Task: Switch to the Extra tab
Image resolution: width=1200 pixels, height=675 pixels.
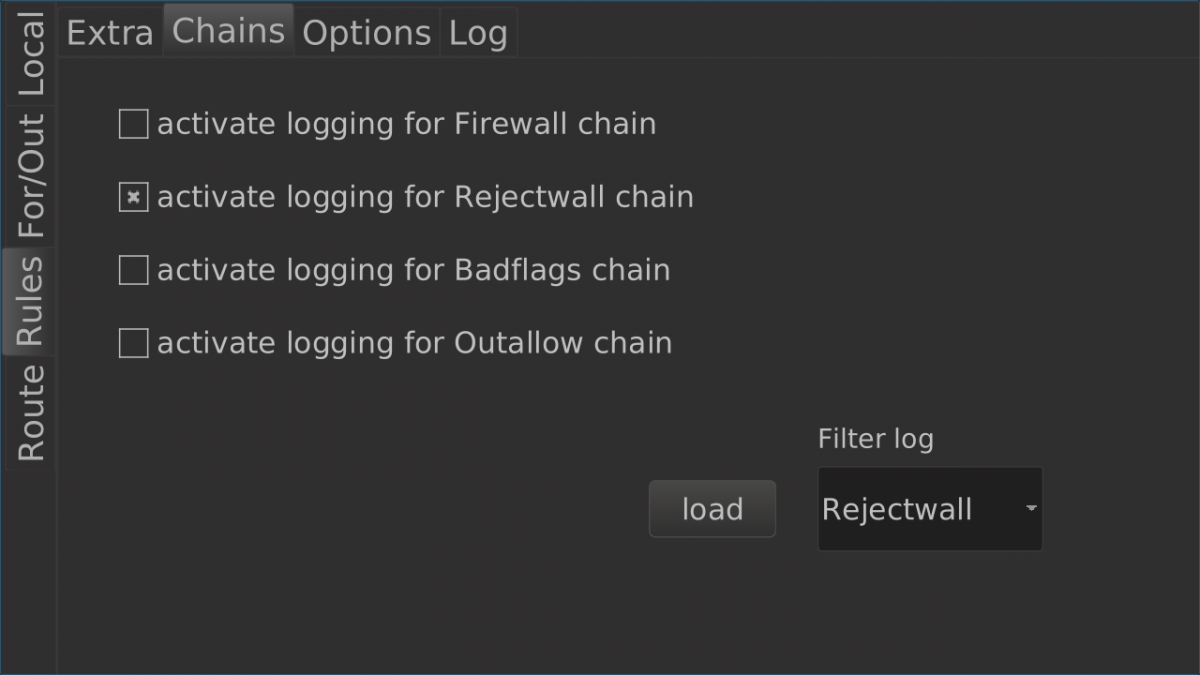Action: click(110, 33)
